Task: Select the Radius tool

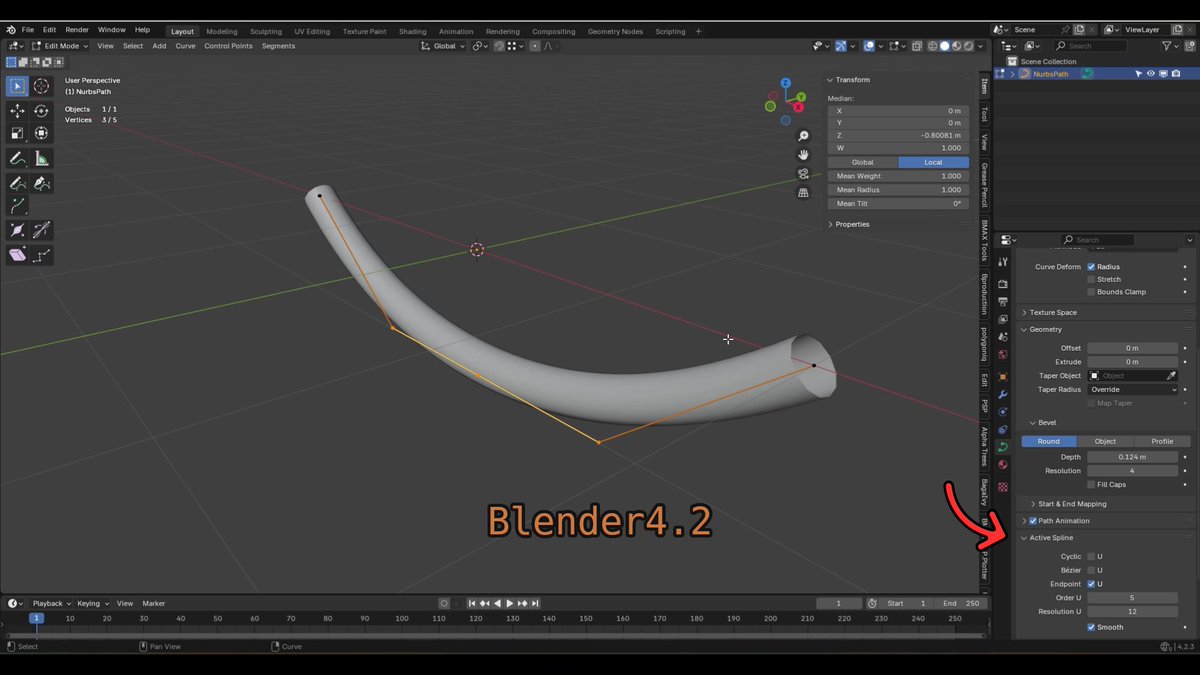Action: point(17,230)
